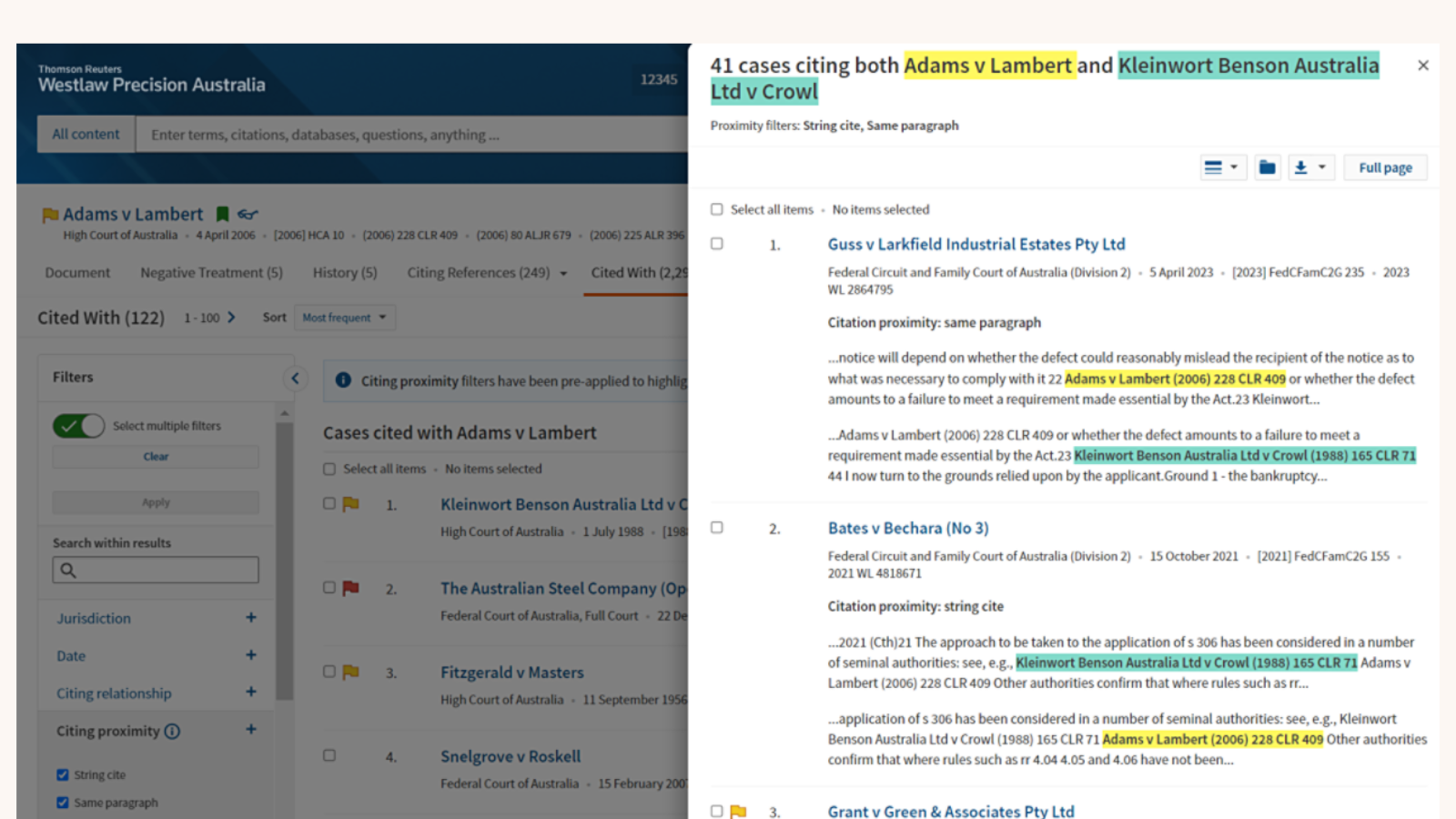The width and height of the screenshot is (1456, 819).
Task: Tick checkbox for Kleinwort Benson result
Action: pyautogui.click(x=329, y=503)
